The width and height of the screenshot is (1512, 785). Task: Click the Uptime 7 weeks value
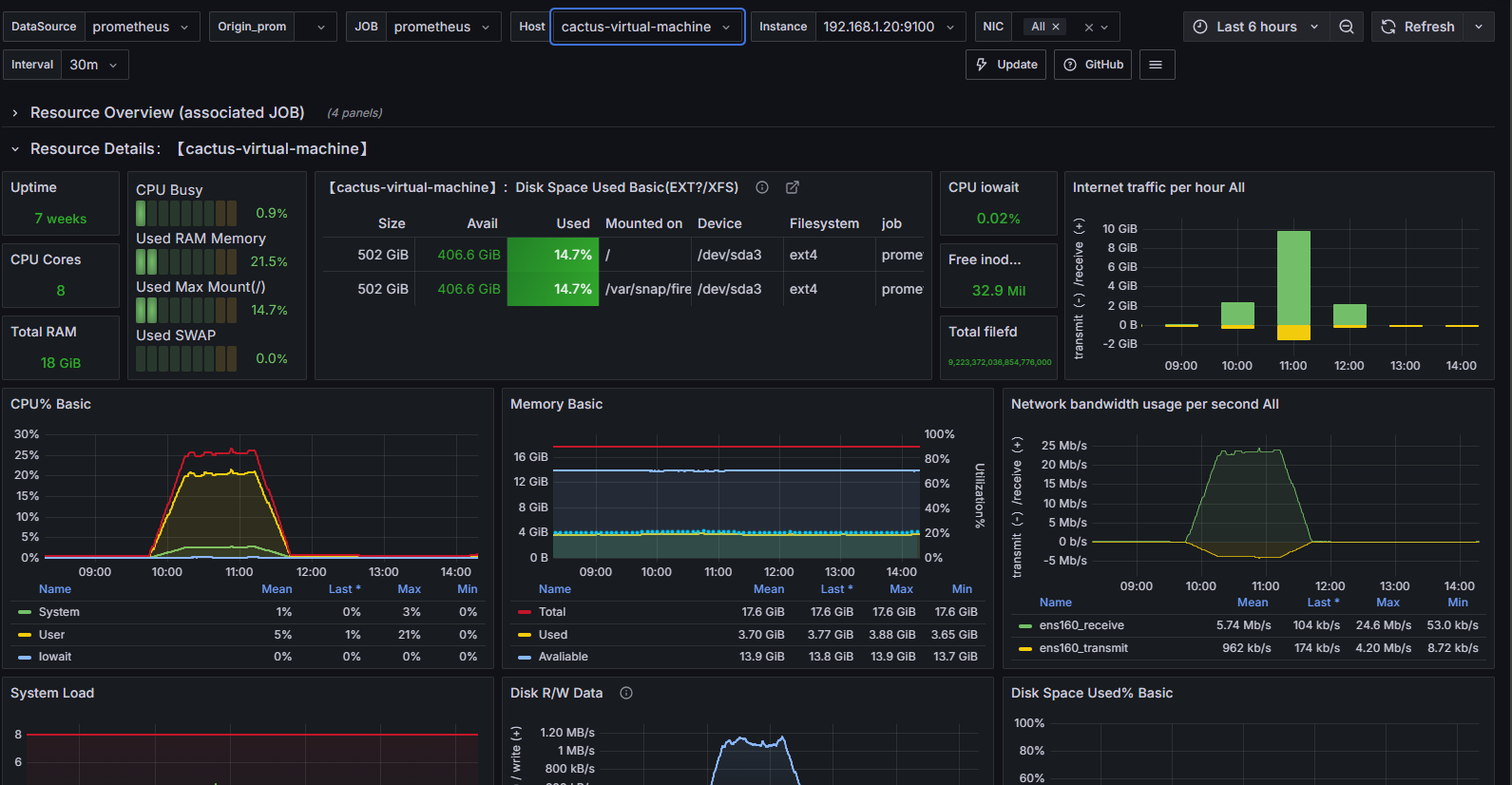[61, 219]
